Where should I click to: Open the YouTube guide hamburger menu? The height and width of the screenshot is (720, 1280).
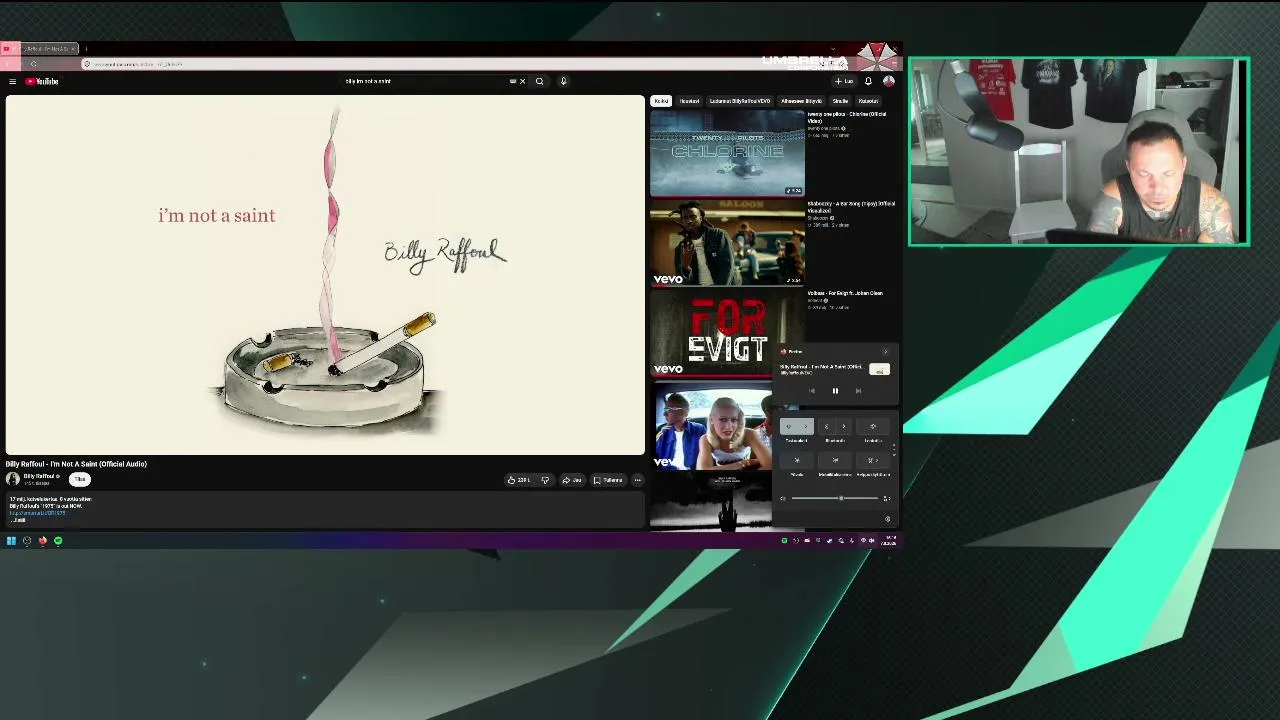pyautogui.click(x=12, y=82)
